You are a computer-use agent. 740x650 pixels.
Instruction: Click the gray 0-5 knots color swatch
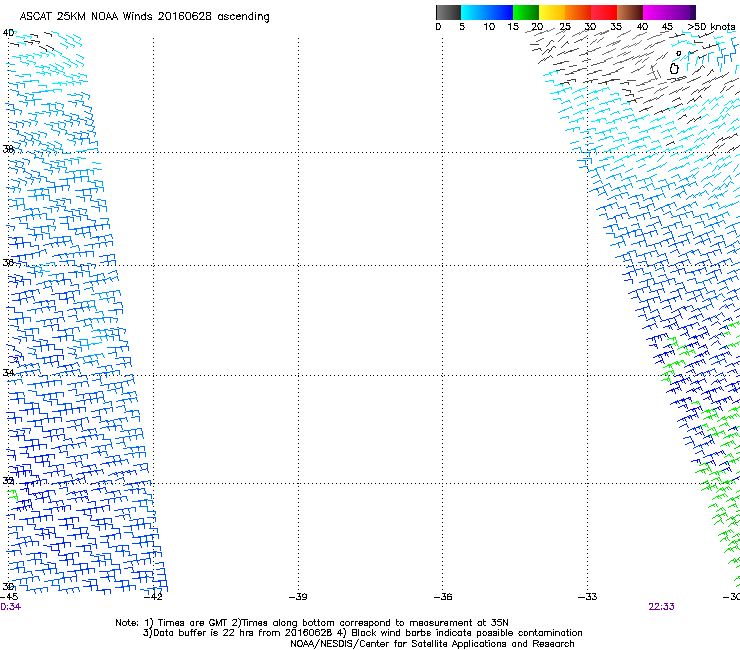448,12
